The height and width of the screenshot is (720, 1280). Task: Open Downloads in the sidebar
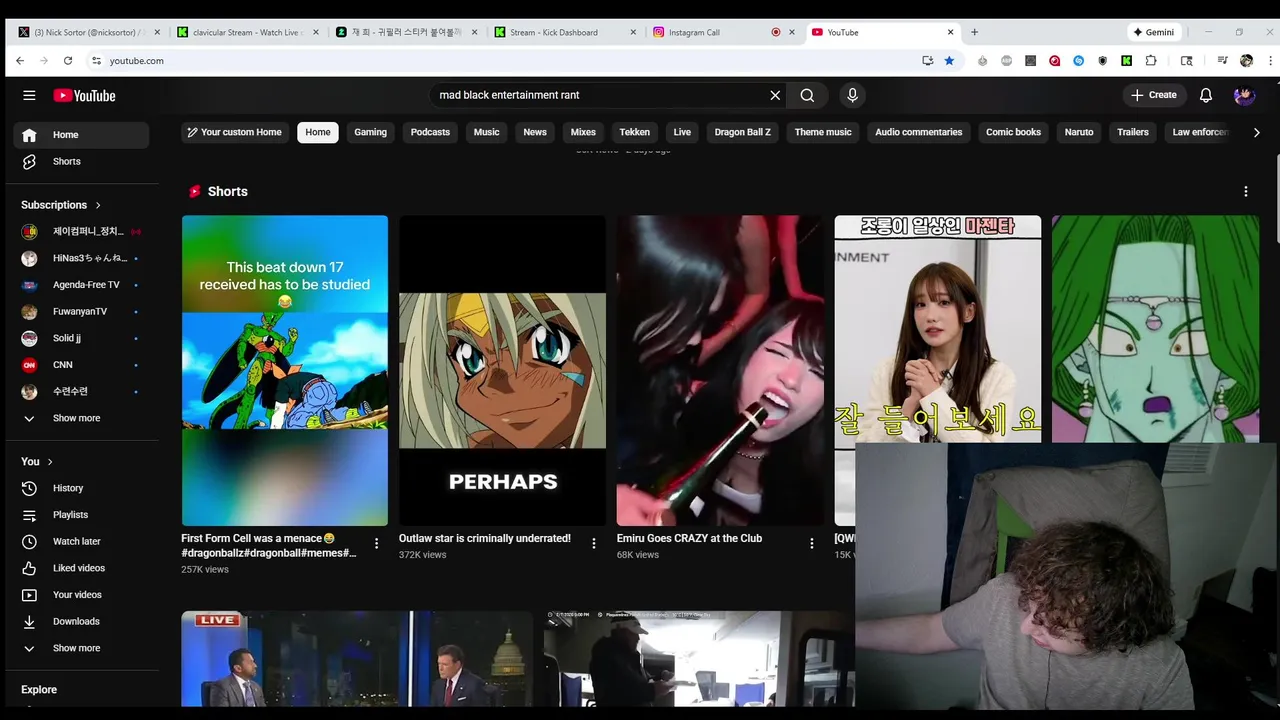click(x=81, y=621)
